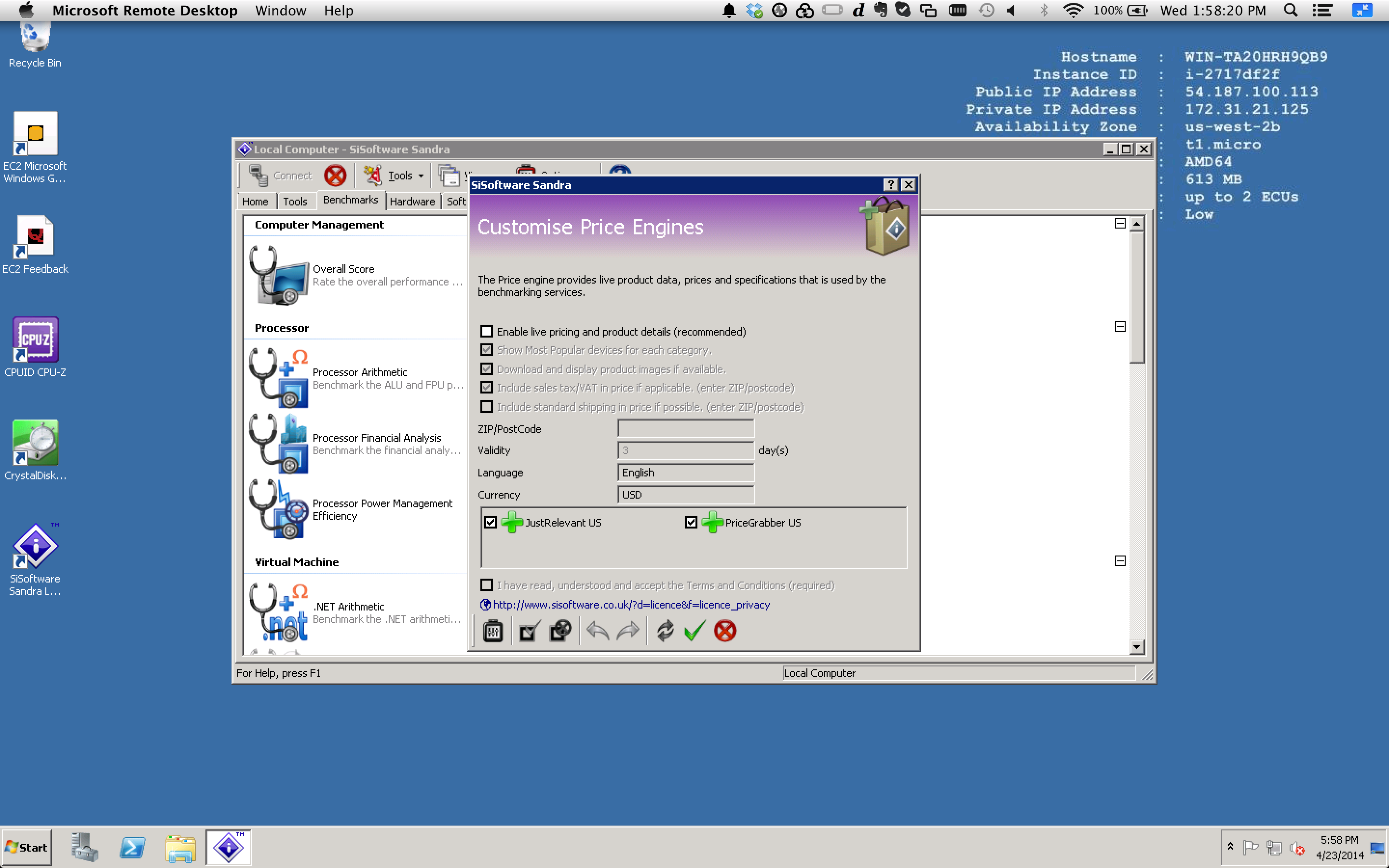
Task: Click the green checkmark OK icon
Action: [694, 631]
